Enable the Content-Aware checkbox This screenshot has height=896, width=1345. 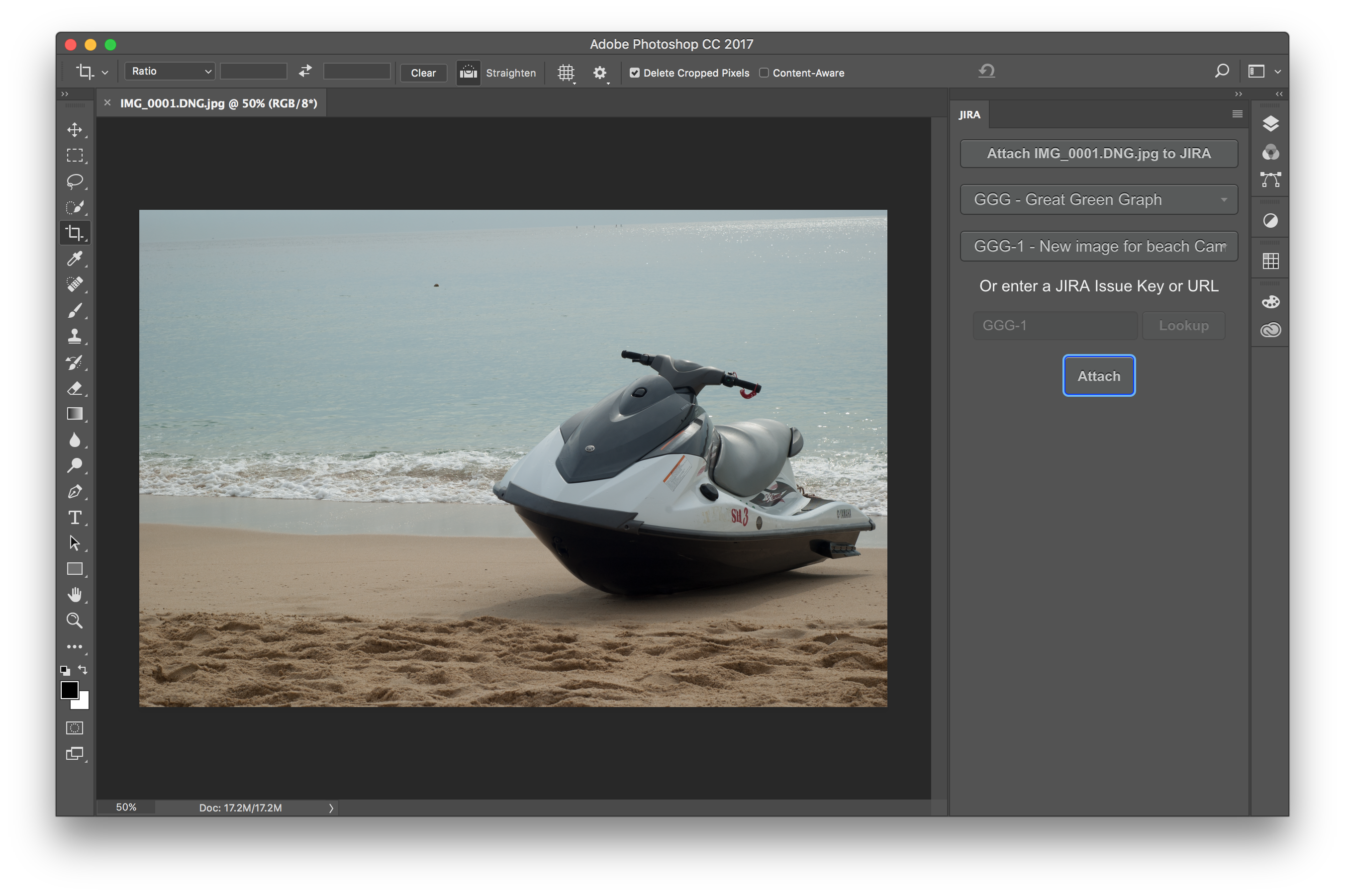764,73
